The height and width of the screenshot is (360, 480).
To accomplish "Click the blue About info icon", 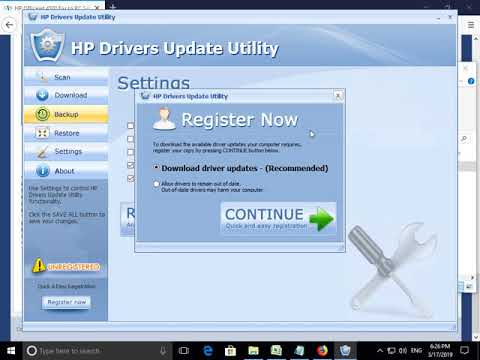I will click(x=42, y=171).
